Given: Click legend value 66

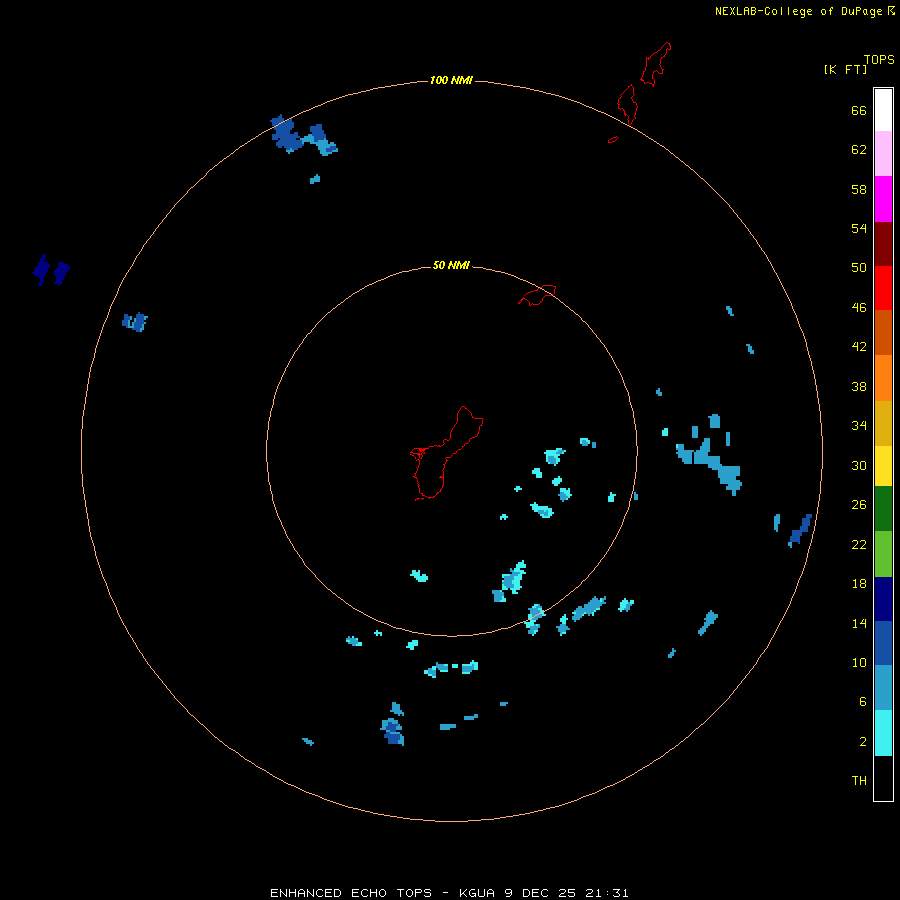Looking at the screenshot, I should coord(859,110).
